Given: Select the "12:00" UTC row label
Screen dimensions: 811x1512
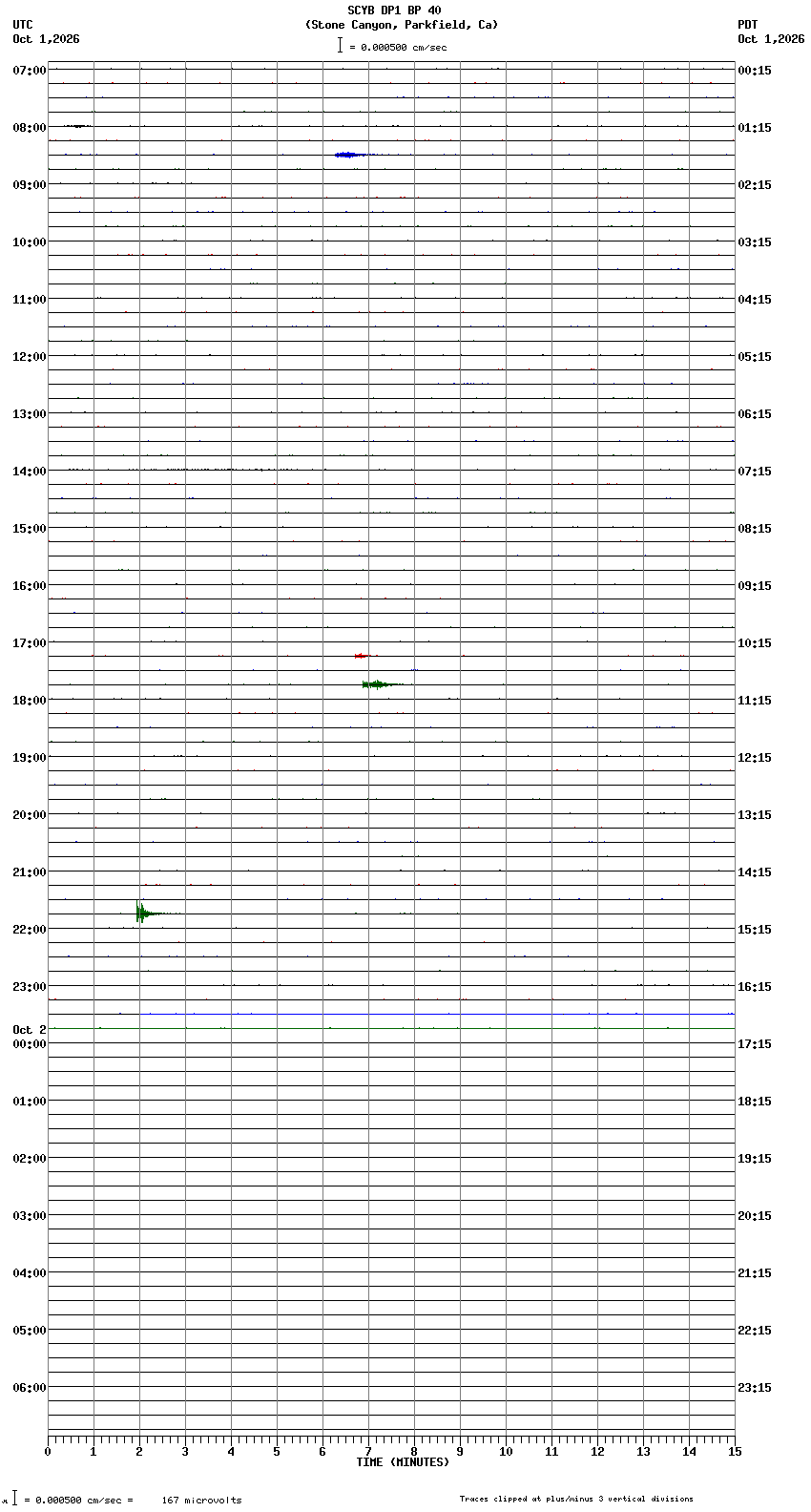Looking at the screenshot, I should click(x=30, y=357).
